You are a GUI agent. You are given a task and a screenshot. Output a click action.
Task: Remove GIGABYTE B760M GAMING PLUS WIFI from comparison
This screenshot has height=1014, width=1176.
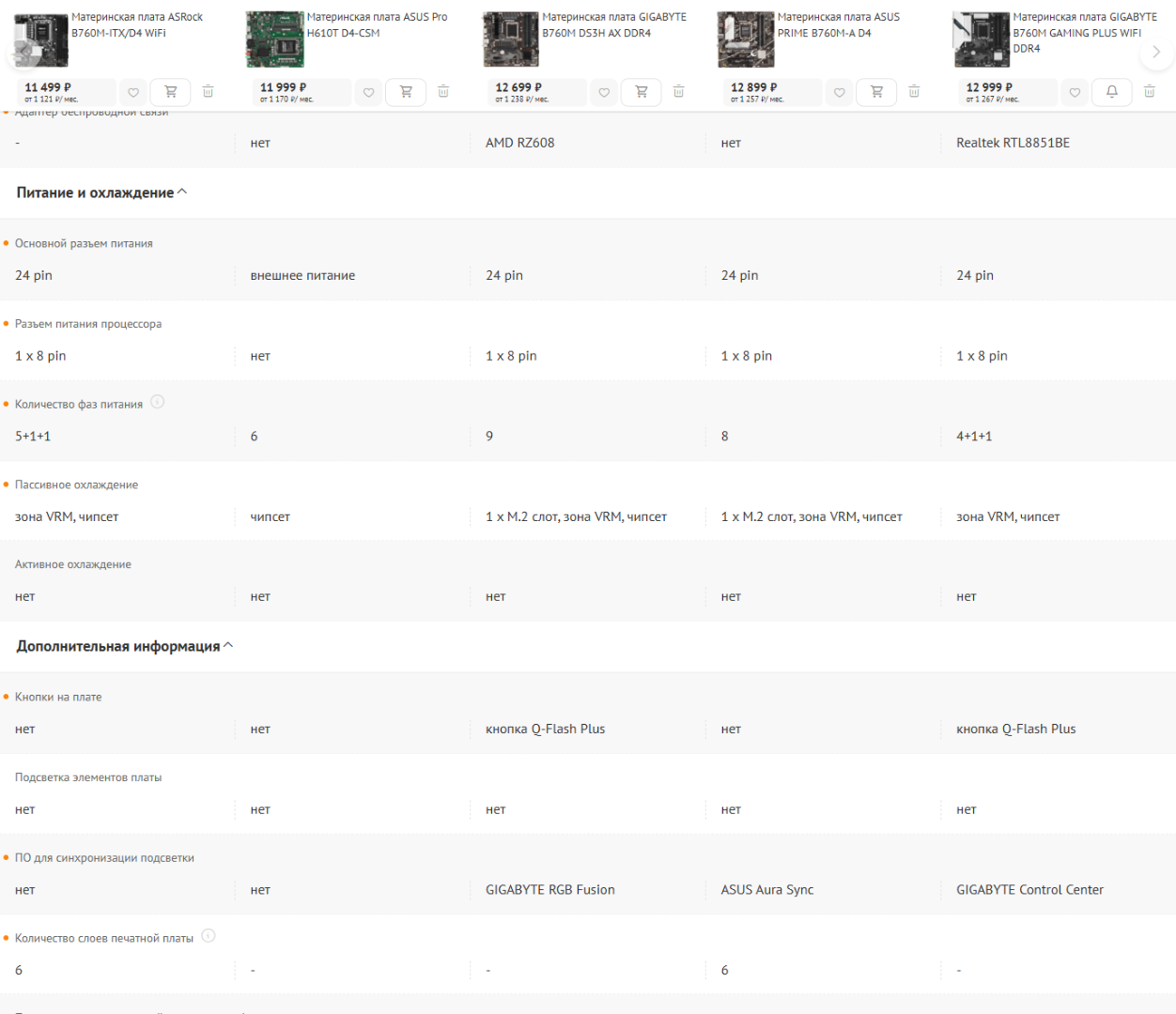click(x=1149, y=92)
